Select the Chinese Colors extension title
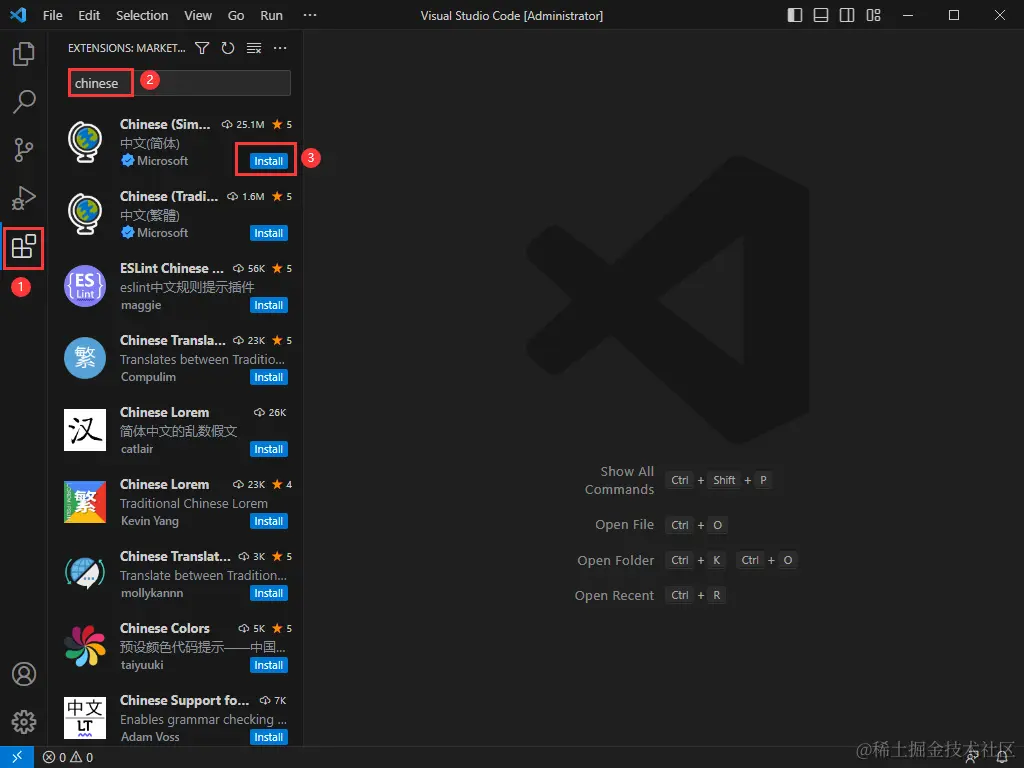 165,628
